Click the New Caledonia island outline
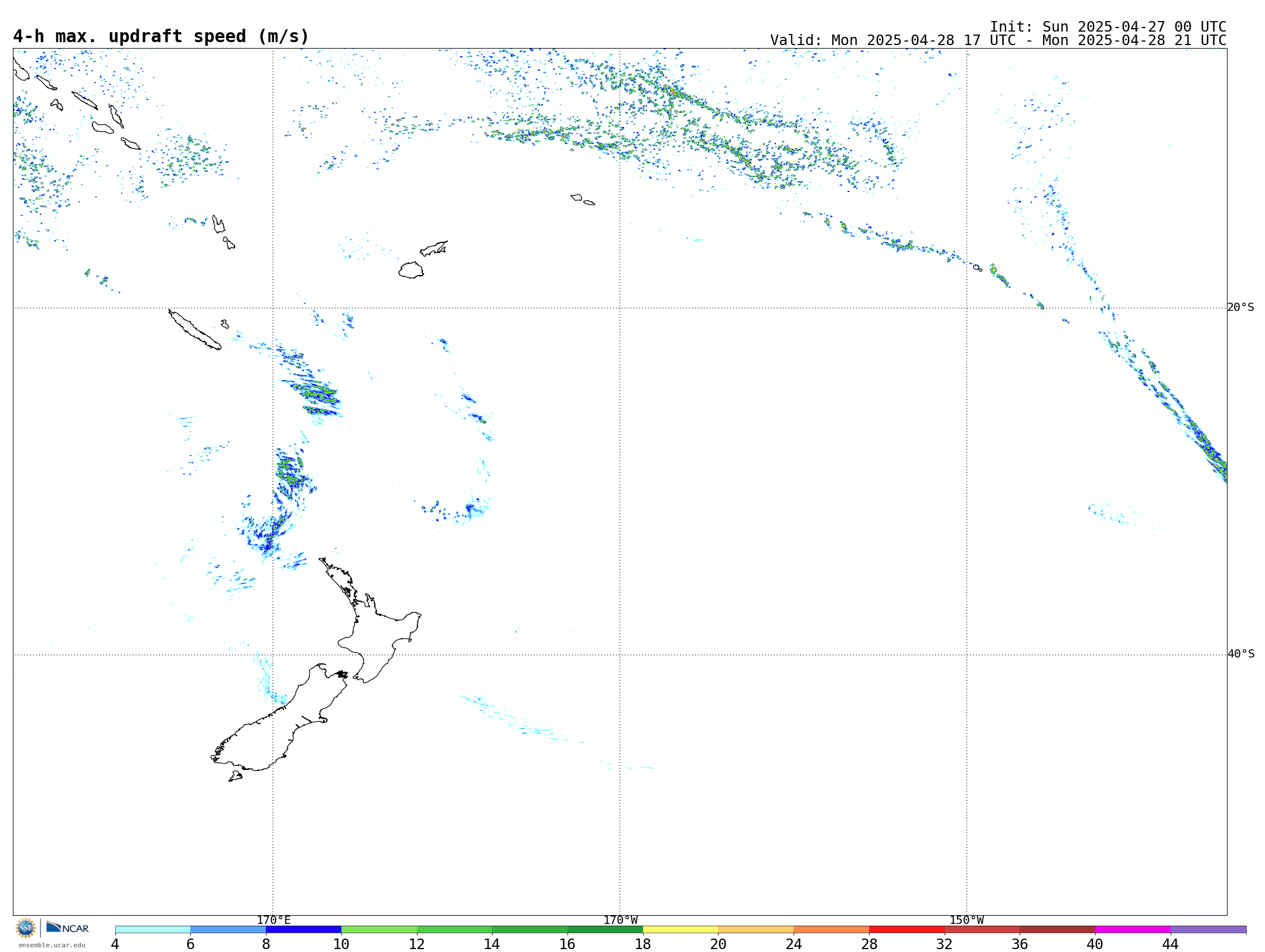 pos(194,330)
